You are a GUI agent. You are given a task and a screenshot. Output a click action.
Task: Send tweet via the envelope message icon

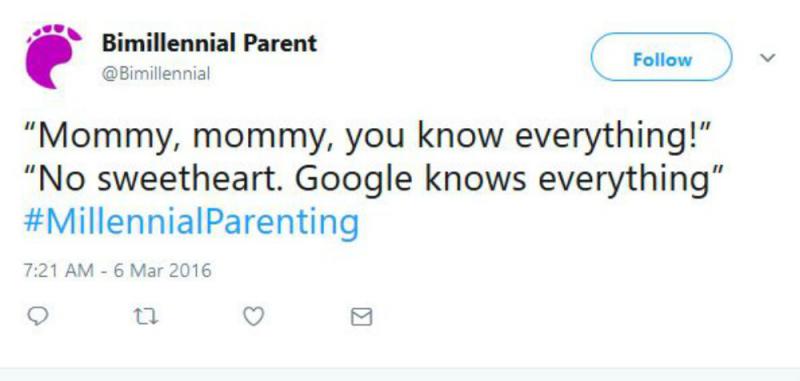pyautogui.click(x=362, y=317)
